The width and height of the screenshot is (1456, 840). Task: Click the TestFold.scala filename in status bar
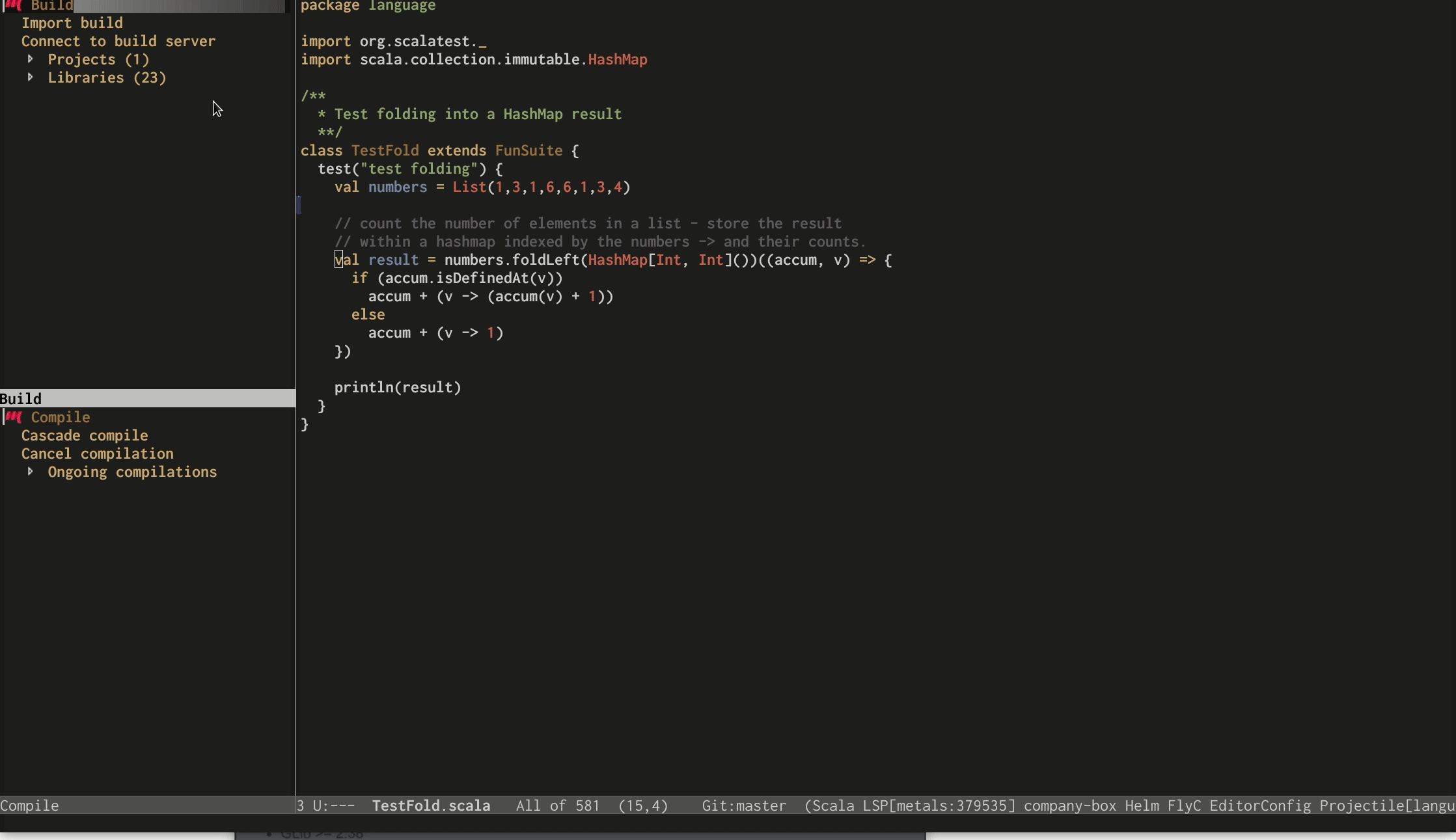tap(430, 805)
